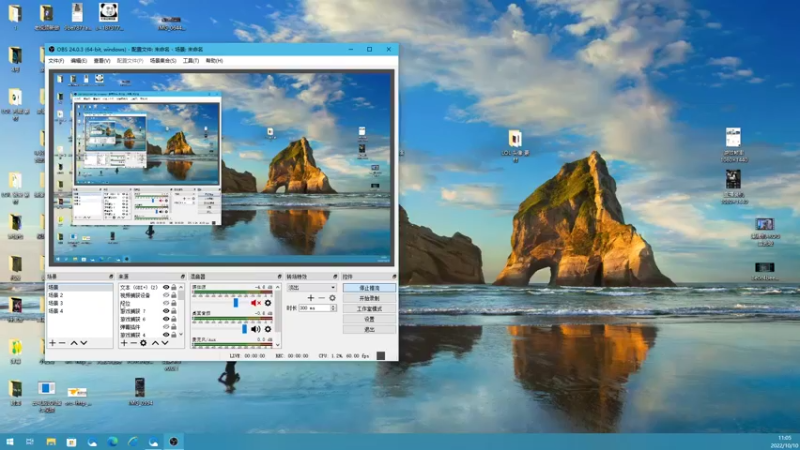The height and width of the screenshot is (450, 800).
Task: Open the 帮助(H) menu
Action: coord(214,61)
